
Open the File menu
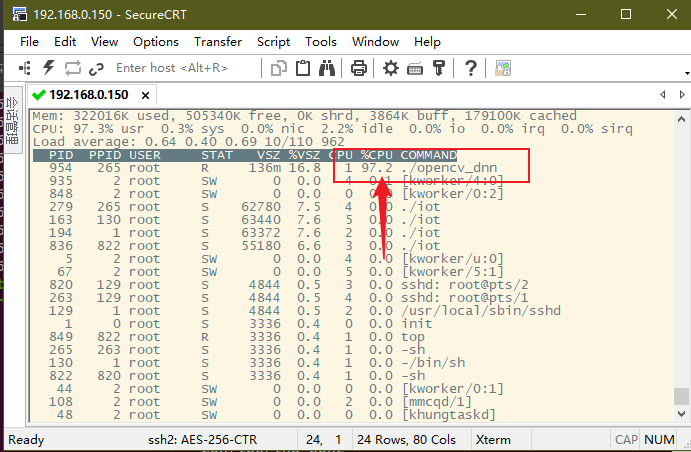coord(30,42)
